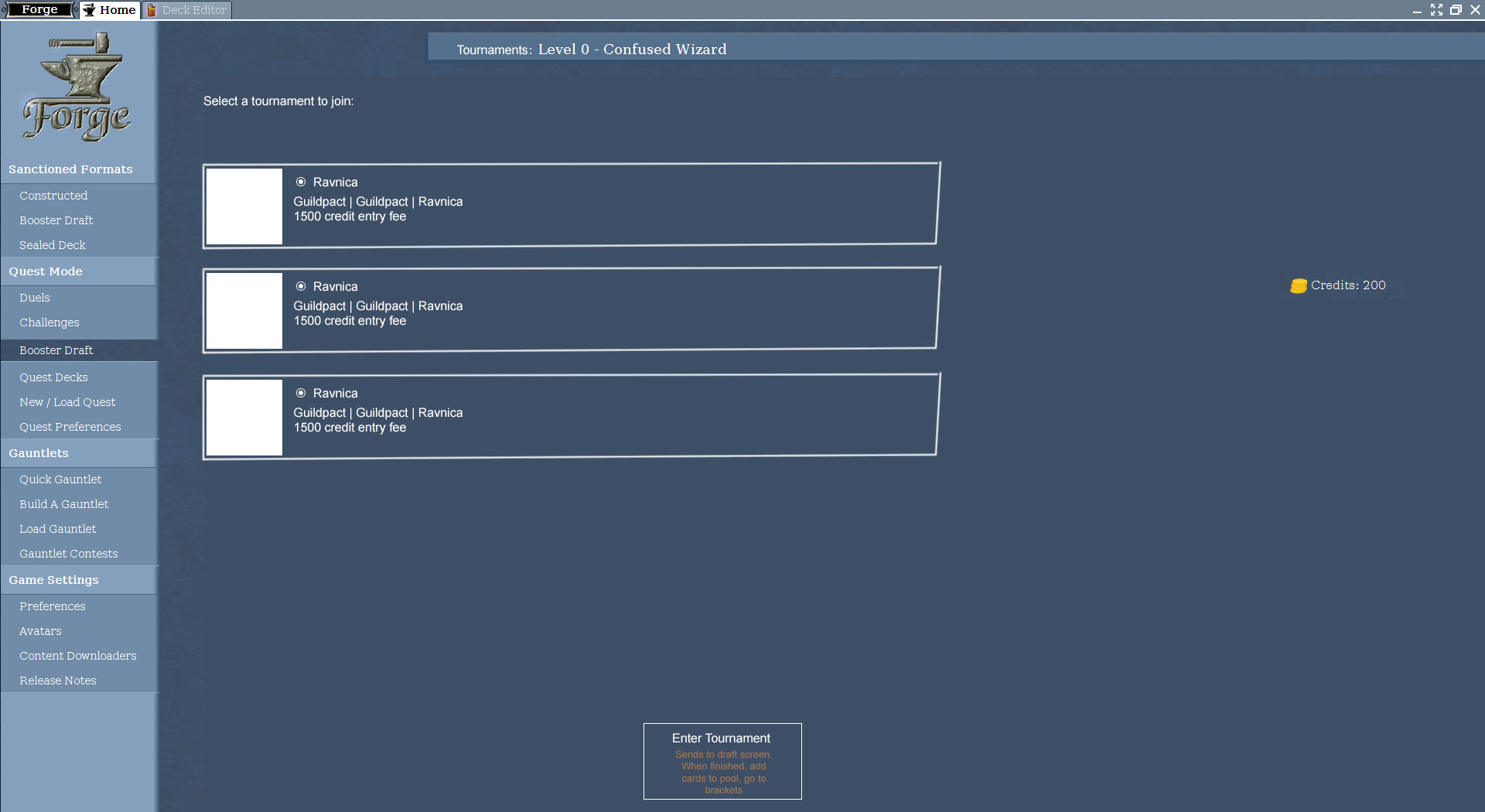Minimize the Forge window
The height and width of the screenshot is (812, 1485).
1417,10
